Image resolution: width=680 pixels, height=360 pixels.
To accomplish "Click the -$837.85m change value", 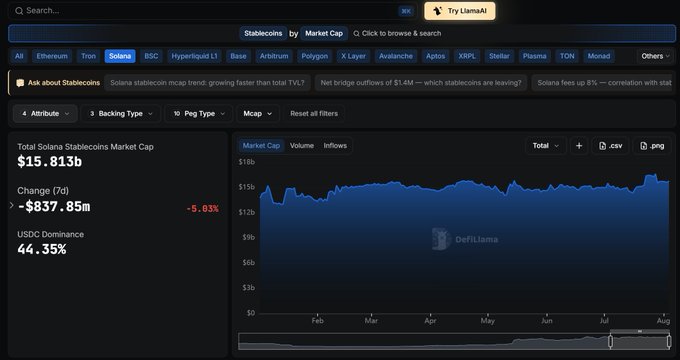I will 54,206.
